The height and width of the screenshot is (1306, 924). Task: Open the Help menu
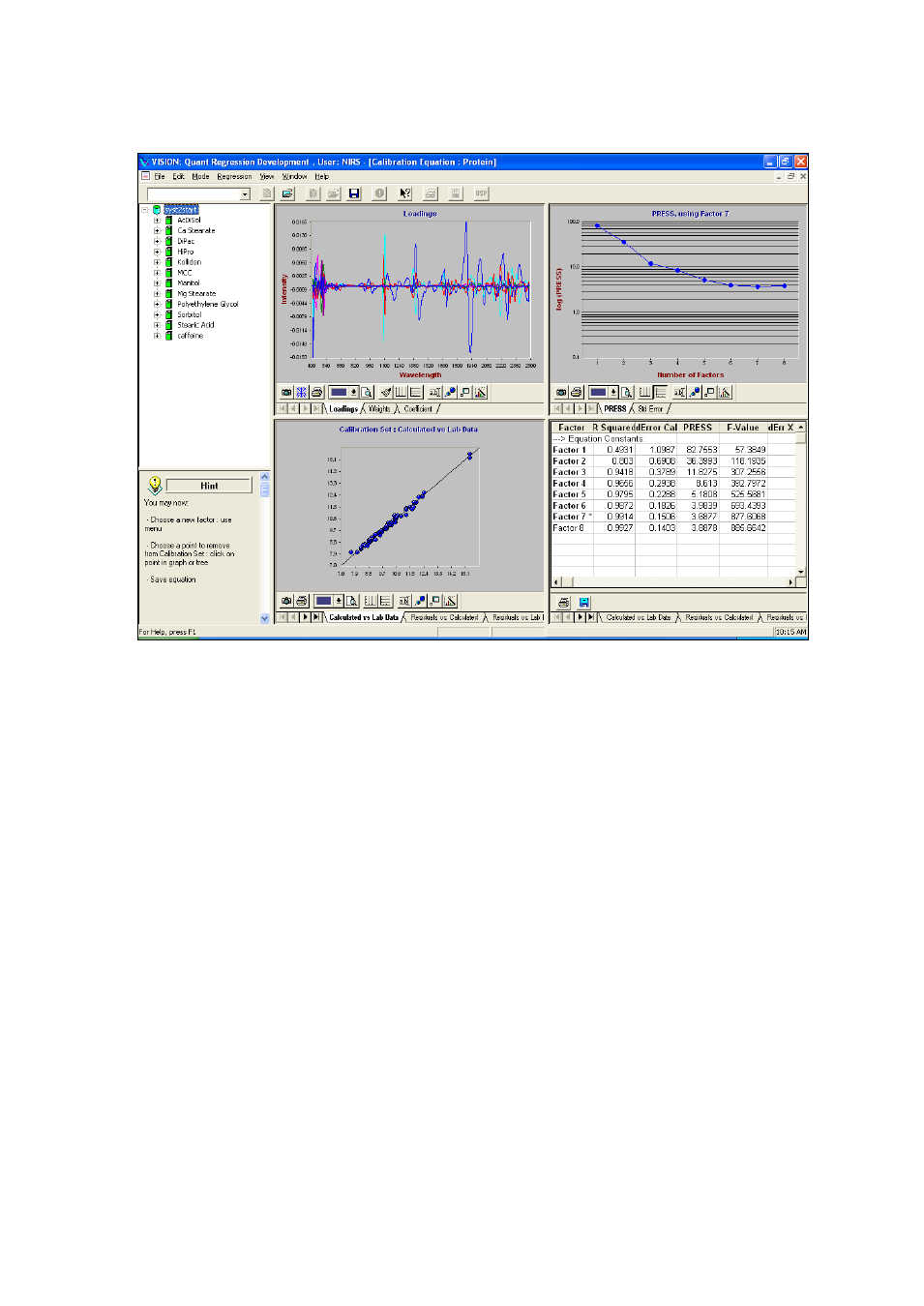(321, 177)
